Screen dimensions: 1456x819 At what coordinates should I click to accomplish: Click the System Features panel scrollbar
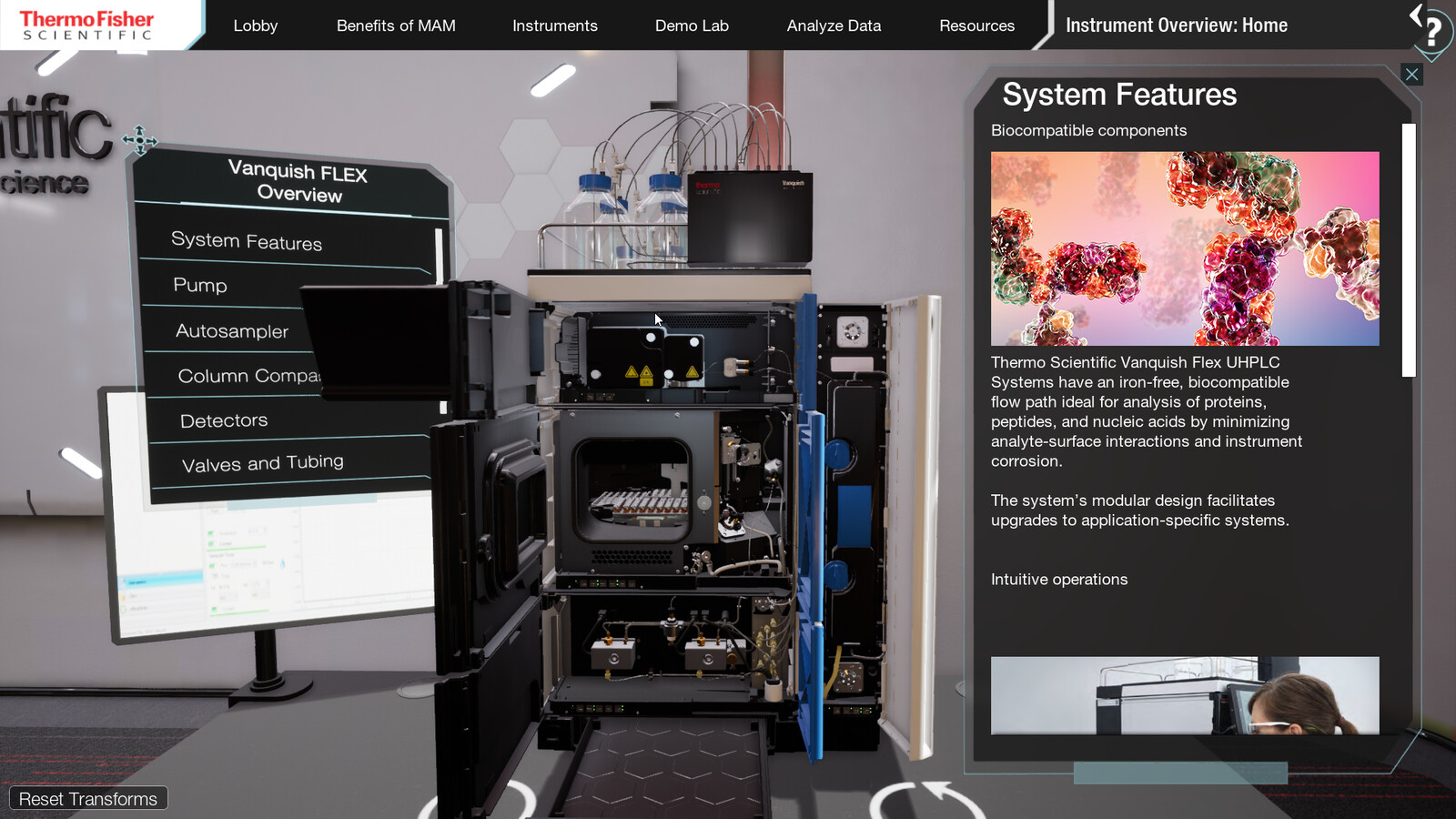pos(1409,250)
